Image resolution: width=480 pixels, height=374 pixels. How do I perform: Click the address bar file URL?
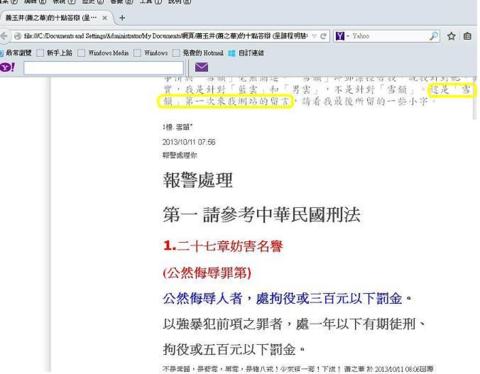click(166, 36)
